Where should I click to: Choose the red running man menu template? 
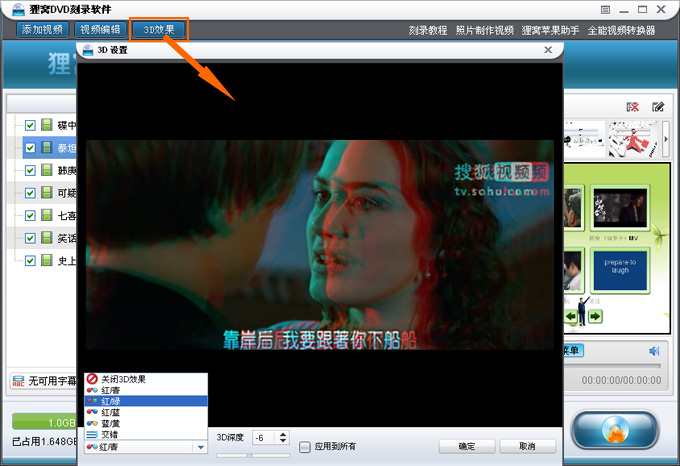click(x=634, y=139)
